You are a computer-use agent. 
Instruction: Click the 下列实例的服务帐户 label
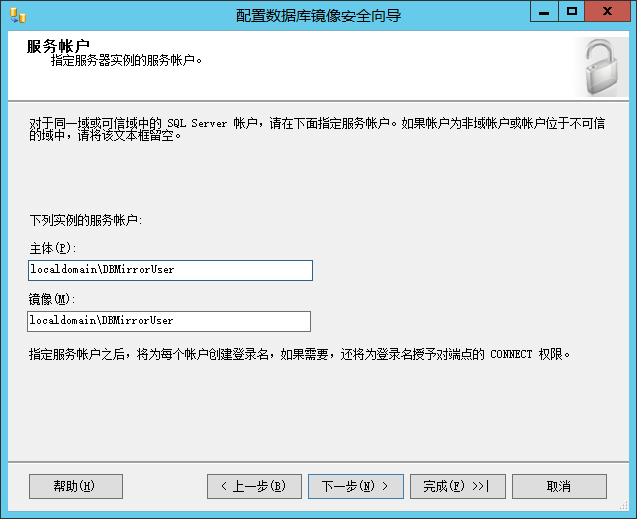click(x=86, y=220)
